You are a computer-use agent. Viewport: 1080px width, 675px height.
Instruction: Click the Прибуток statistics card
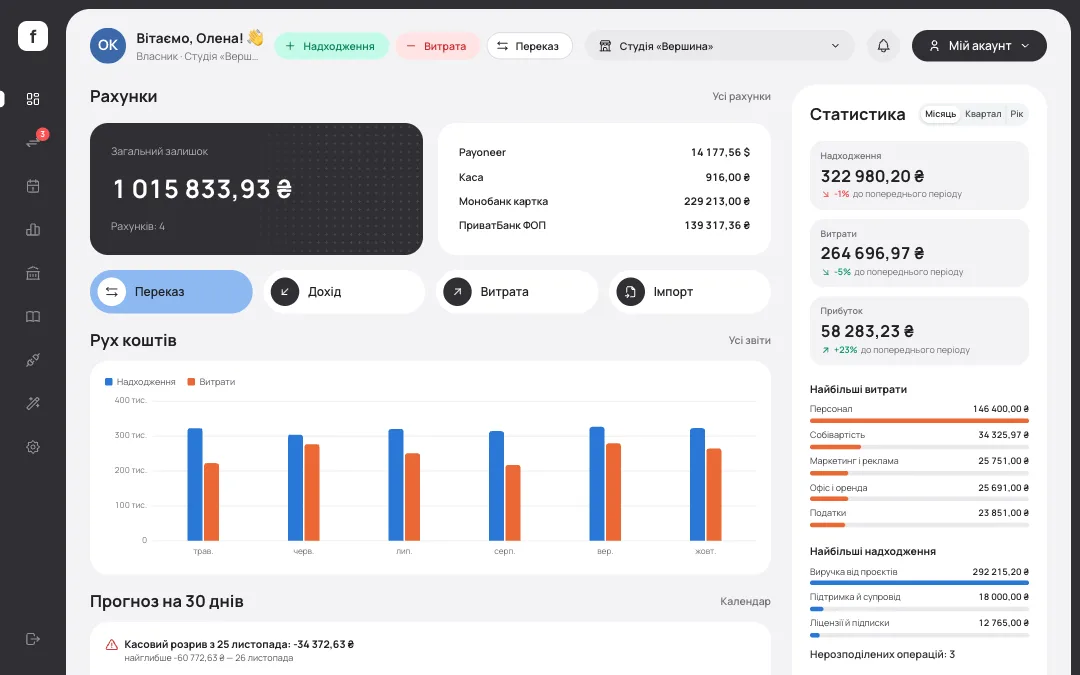[x=919, y=331]
